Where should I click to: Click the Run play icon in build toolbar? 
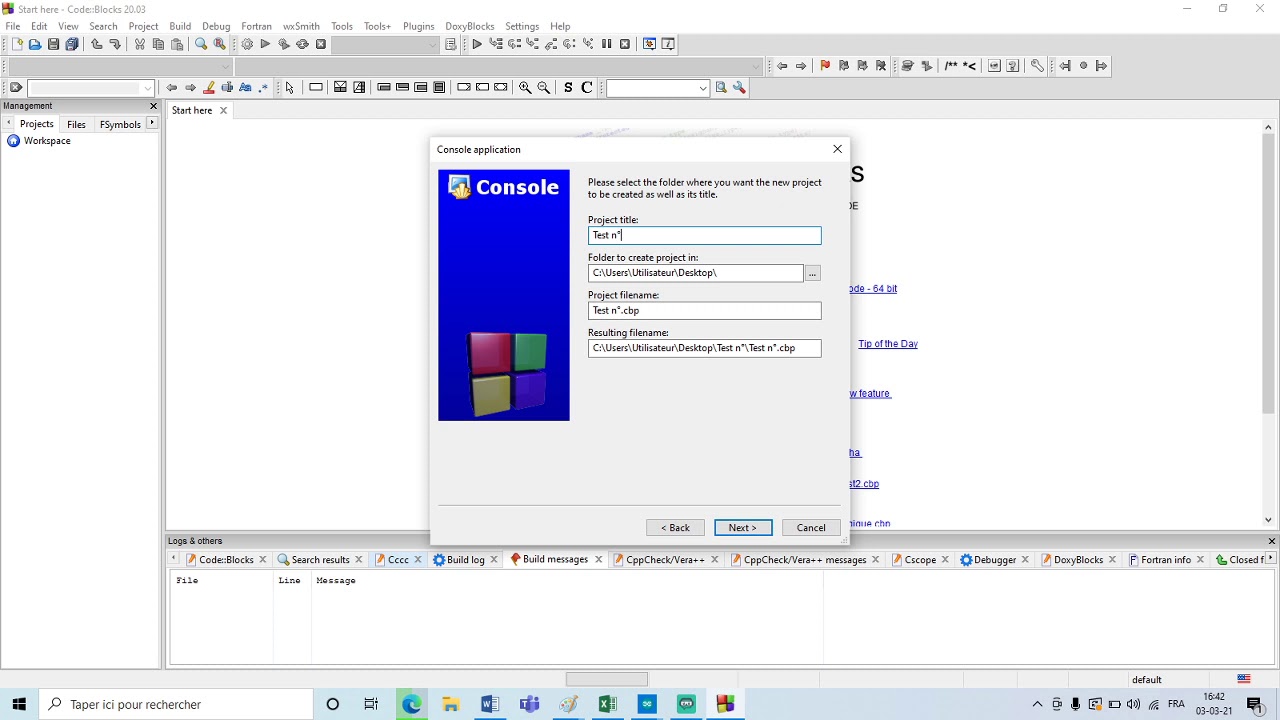click(x=265, y=44)
